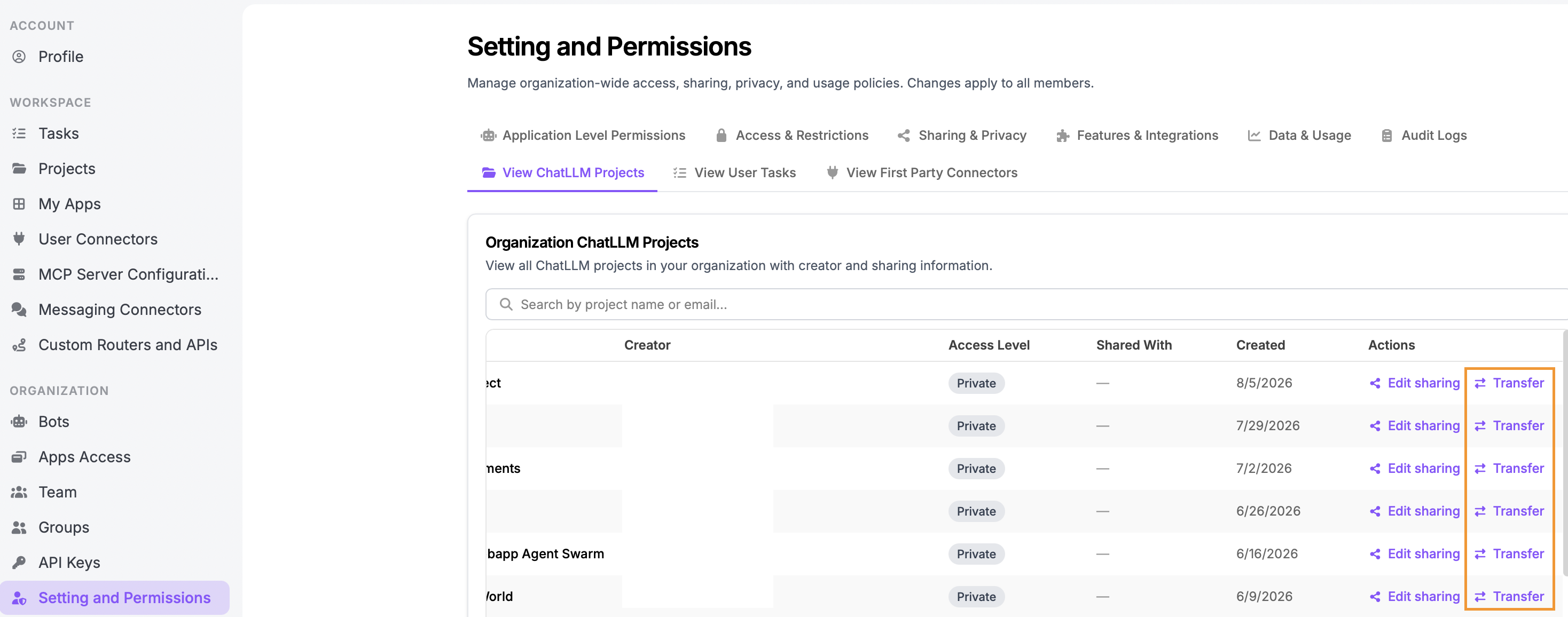Click the search magnifier icon in project search
Viewport: 1568px width, 617px height.
[x=506, y=304]
